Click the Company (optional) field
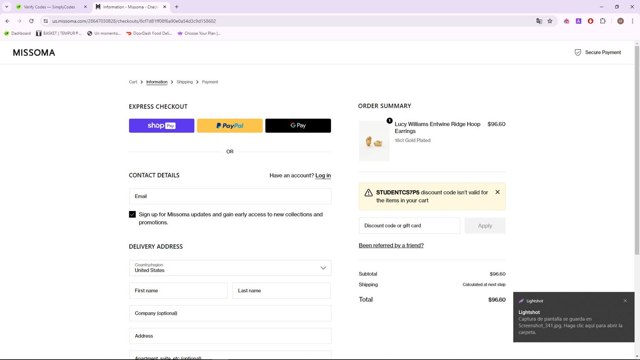Viewport: 640px width, 360px height. [x=230, y=313]
